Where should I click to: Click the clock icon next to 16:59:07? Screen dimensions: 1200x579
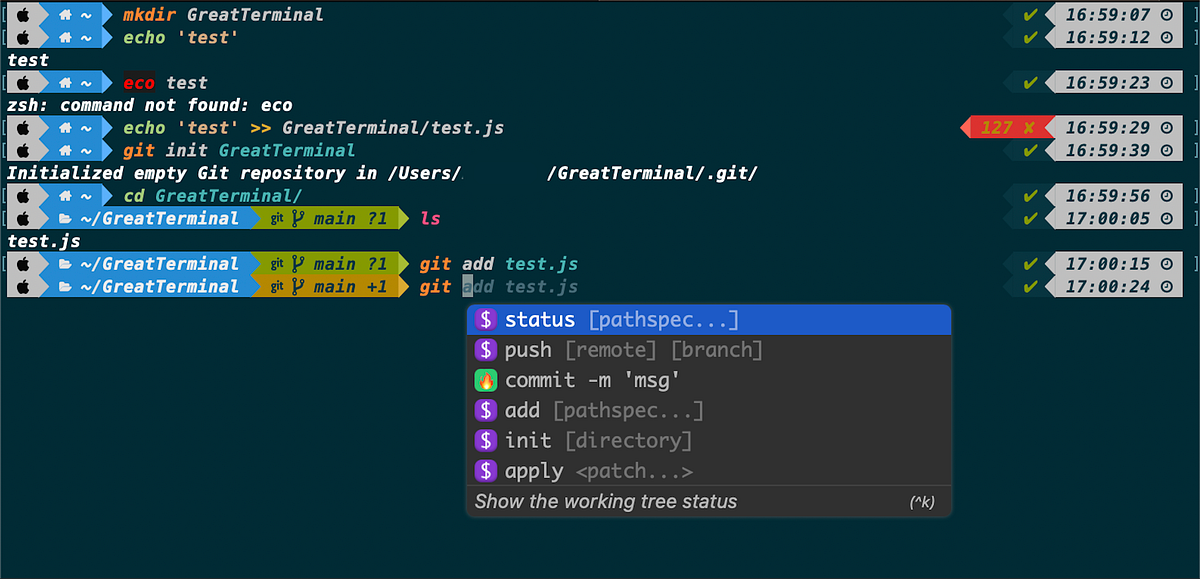[x=1168, y=14]
